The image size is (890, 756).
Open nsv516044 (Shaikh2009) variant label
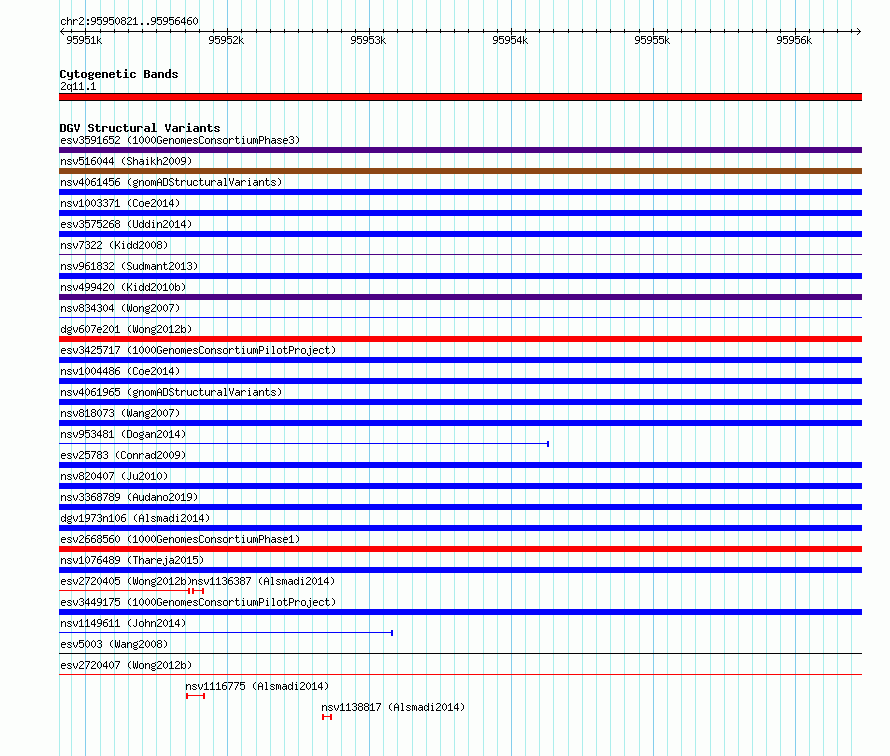[x=126, y=161]
